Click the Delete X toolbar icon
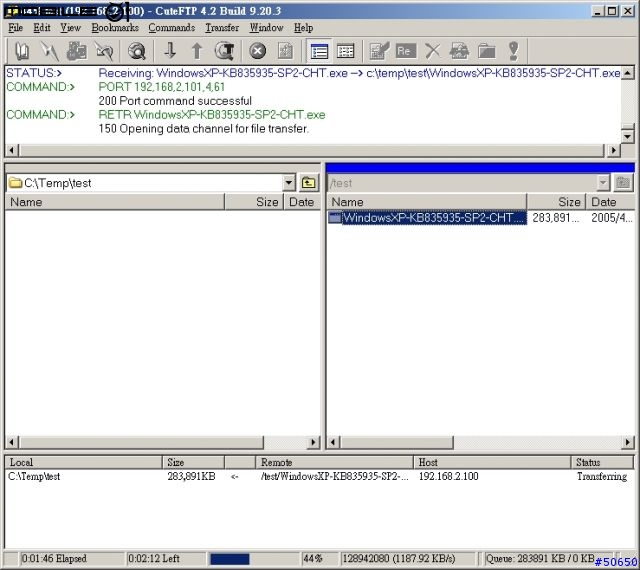640x570 pixels. pos(433,51)
